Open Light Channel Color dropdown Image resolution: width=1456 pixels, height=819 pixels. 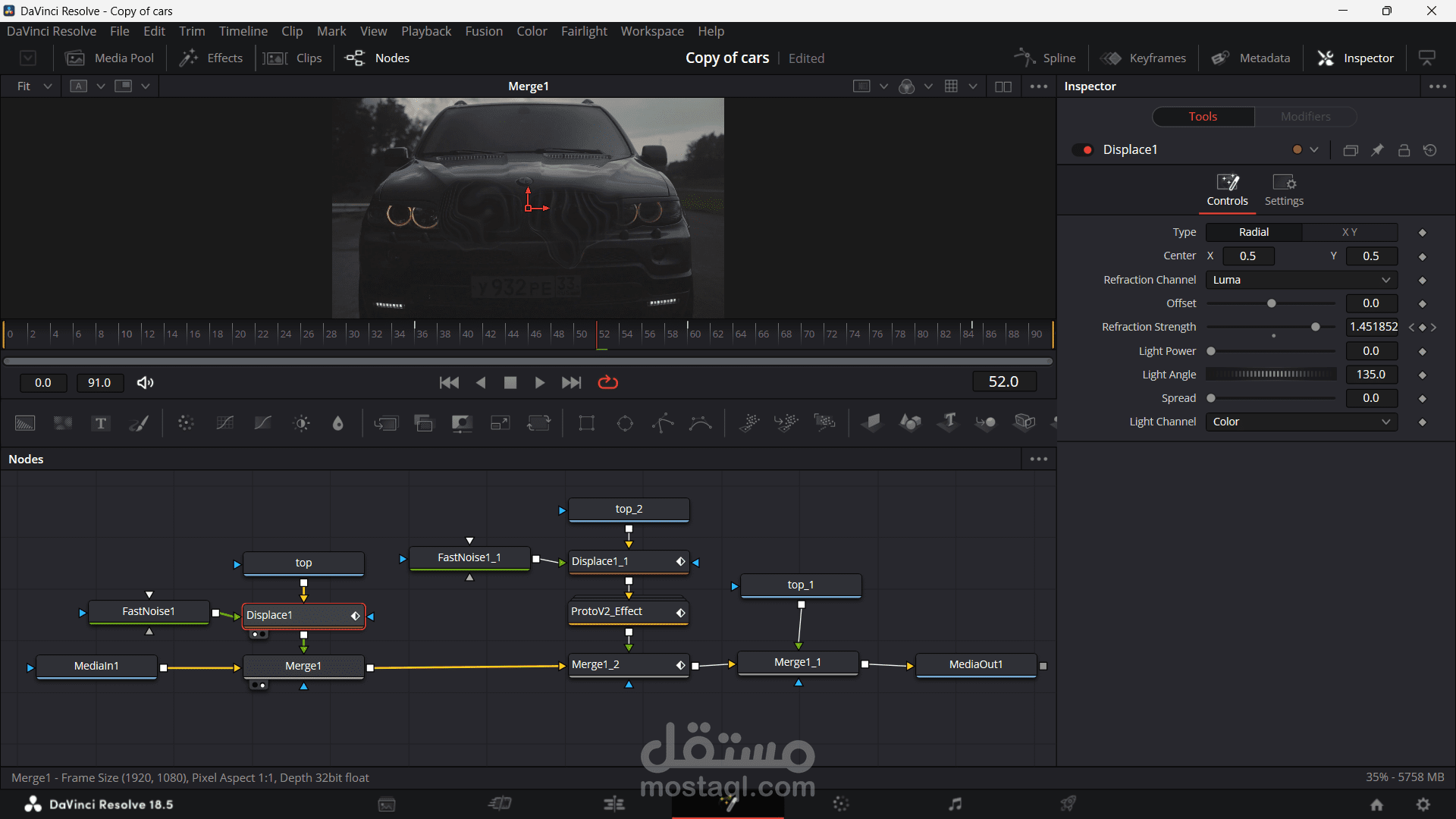tap(1301, 422)
